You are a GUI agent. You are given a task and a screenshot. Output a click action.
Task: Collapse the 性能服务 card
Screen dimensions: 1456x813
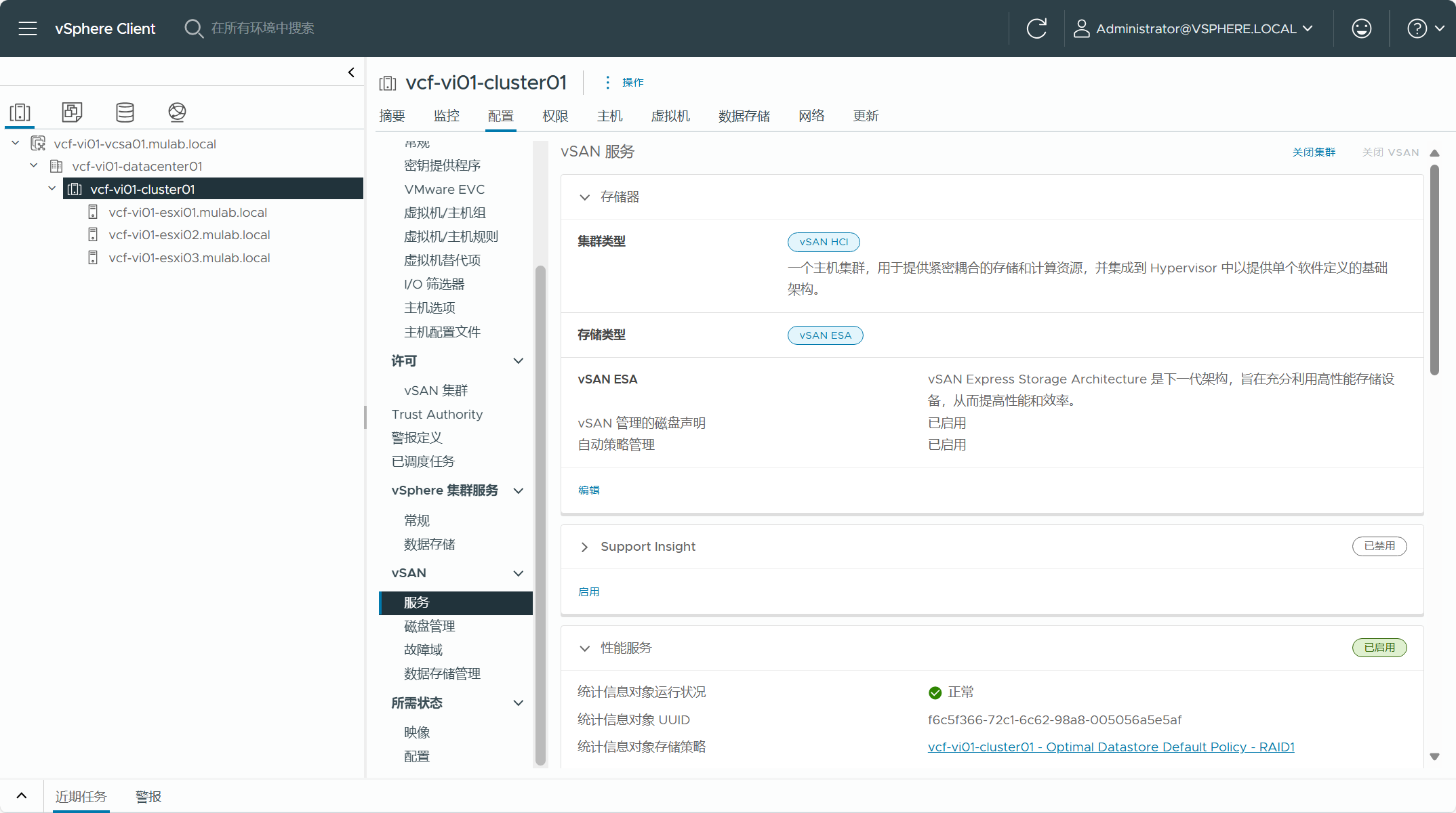click(585, 648)
